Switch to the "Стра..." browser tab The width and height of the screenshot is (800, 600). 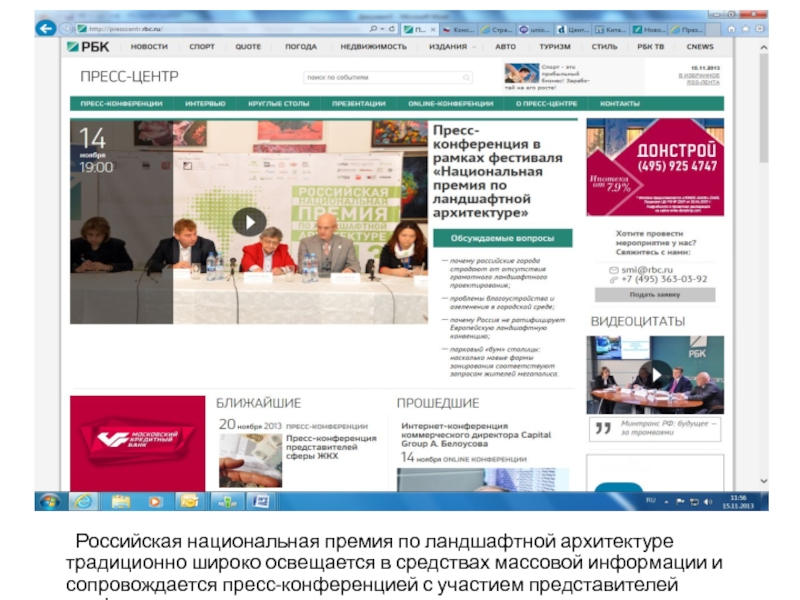pyautogui.click(x=497, y=30)
